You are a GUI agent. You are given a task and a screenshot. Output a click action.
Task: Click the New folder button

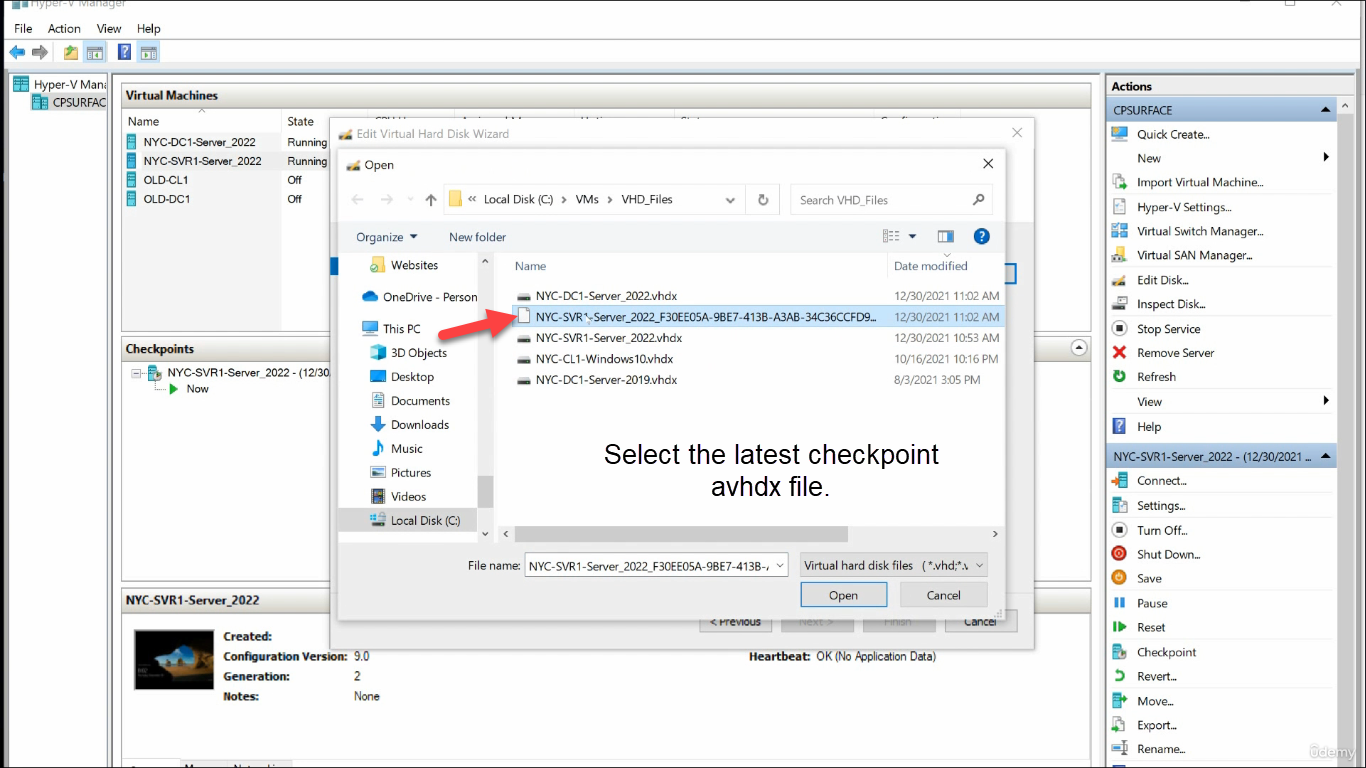point(477,237)
